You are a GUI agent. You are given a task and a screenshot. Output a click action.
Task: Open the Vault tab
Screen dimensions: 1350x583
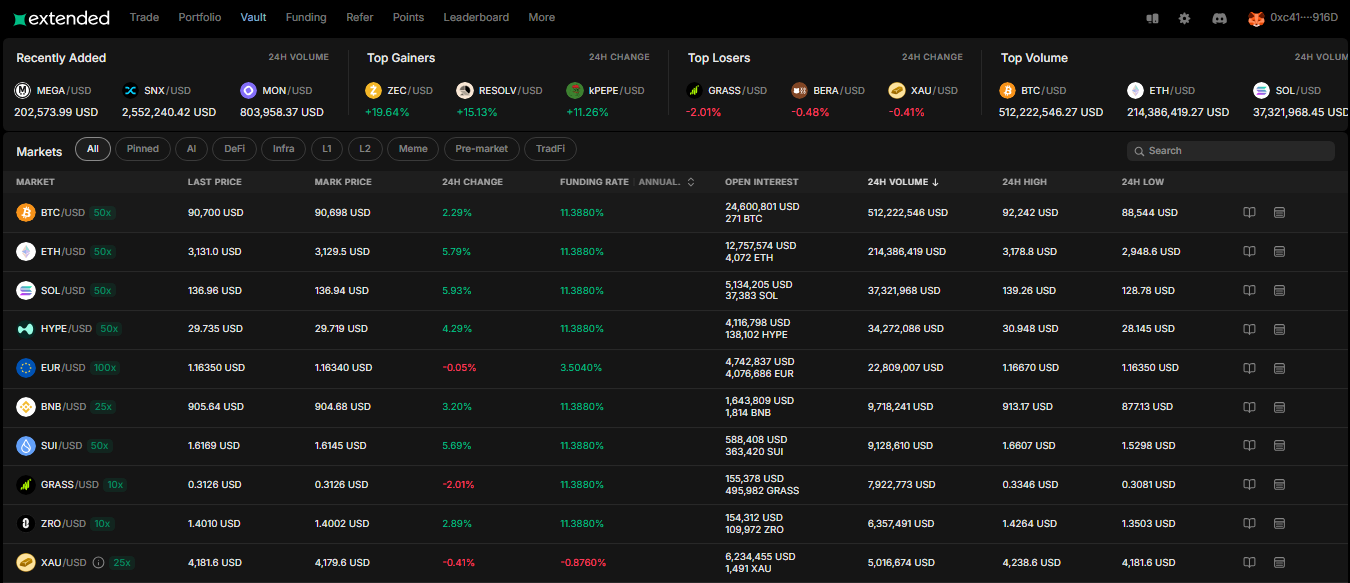pos(253,17)
